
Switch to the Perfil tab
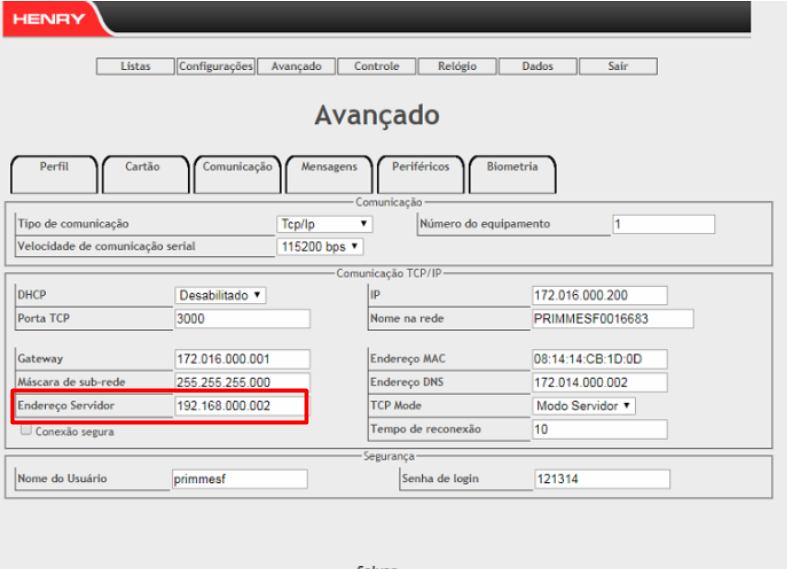[x=54, y=174]
